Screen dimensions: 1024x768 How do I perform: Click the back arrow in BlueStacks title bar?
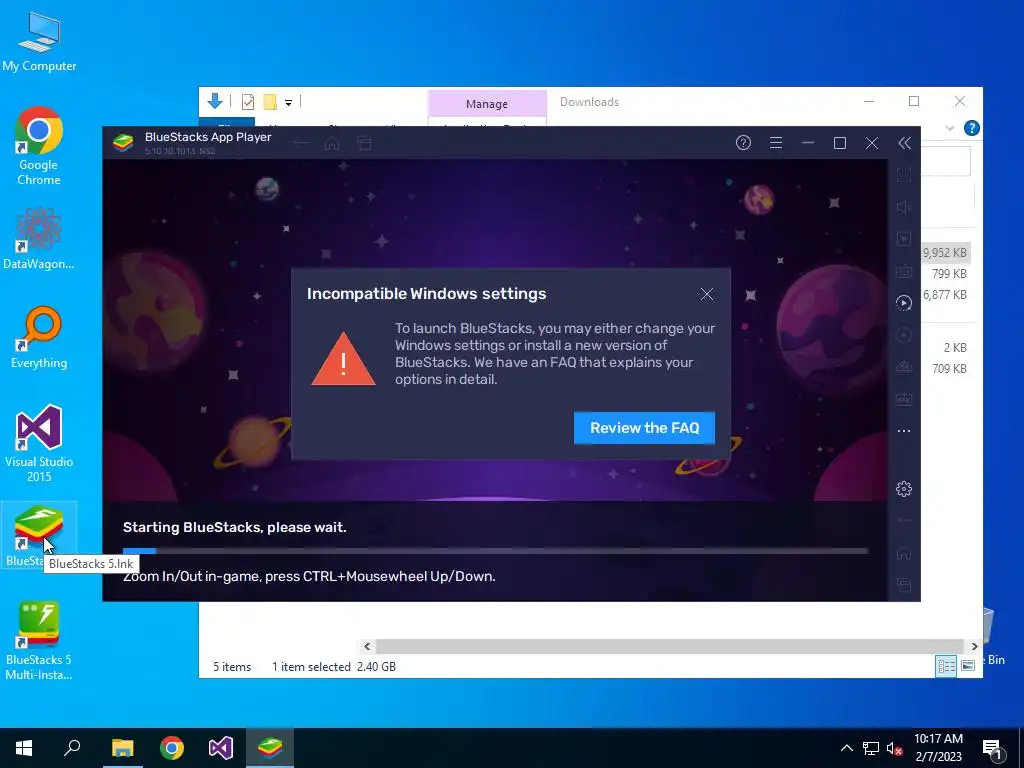300,143
